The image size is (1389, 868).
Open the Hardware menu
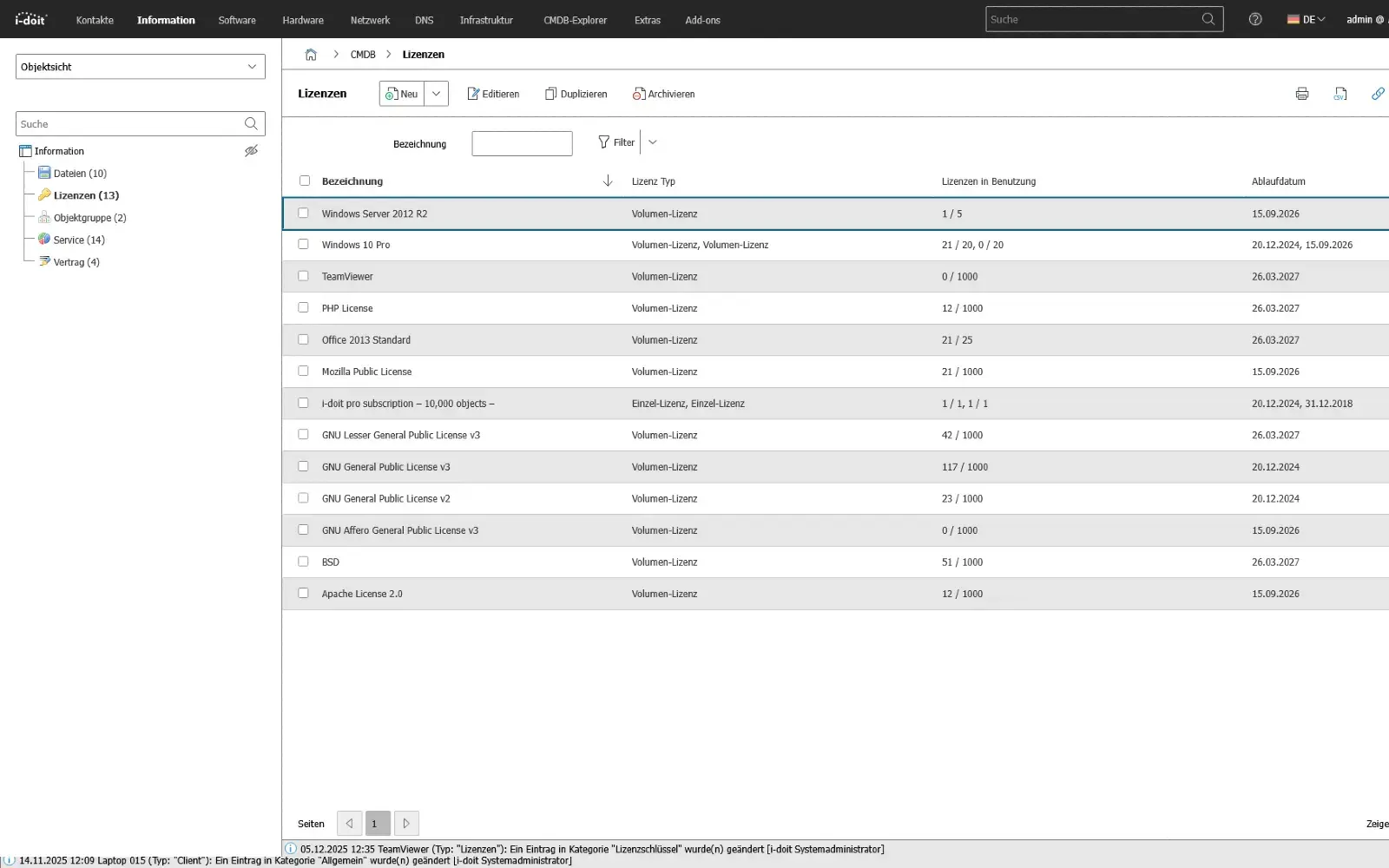click(303, 20)
